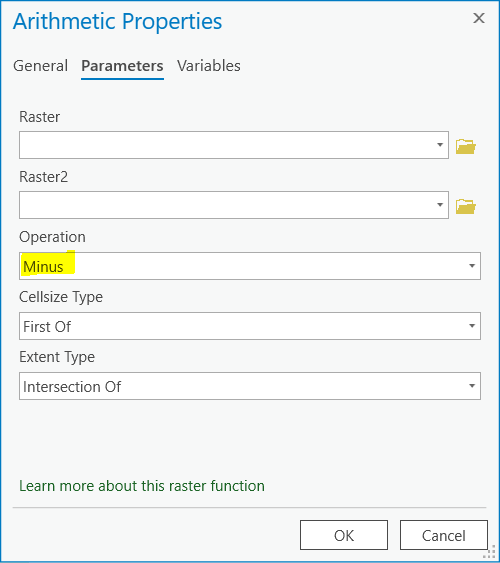Browse for the Raster input using folder icon
Image resolution: width=500 pixels, height=563 pixels.
(466, 146)
